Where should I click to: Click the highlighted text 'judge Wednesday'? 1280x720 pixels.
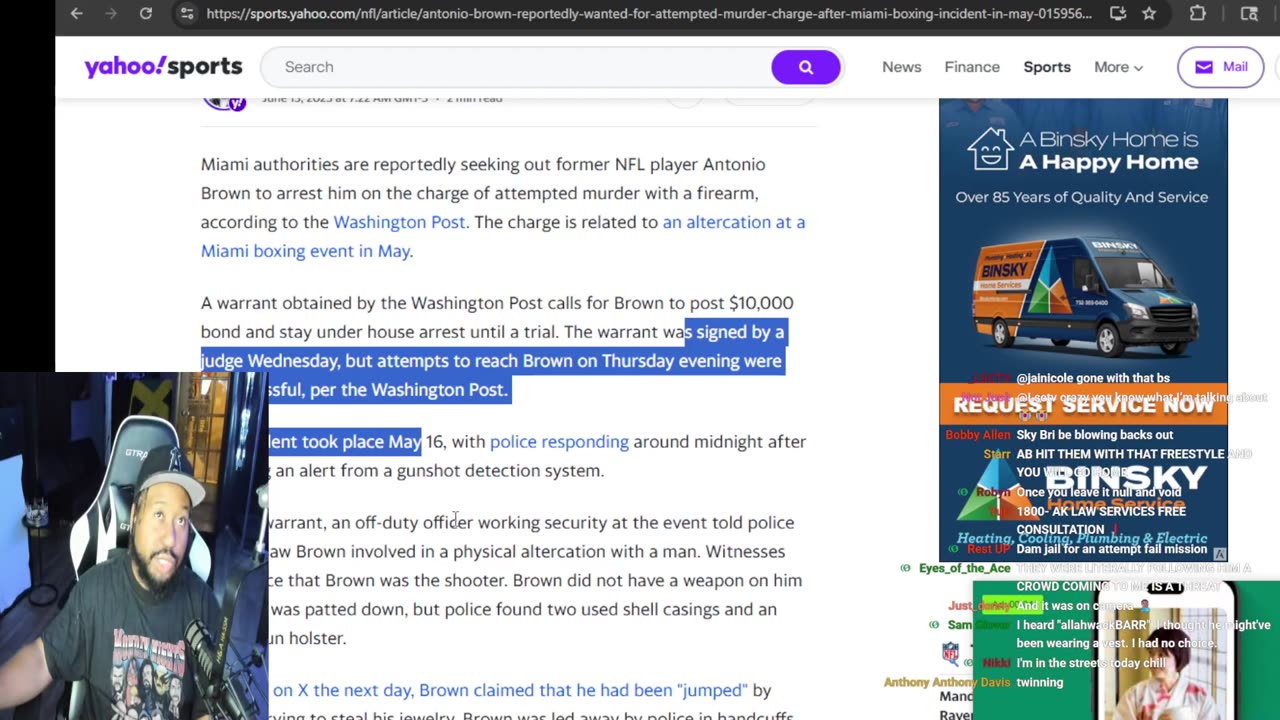tap(271, 361)
